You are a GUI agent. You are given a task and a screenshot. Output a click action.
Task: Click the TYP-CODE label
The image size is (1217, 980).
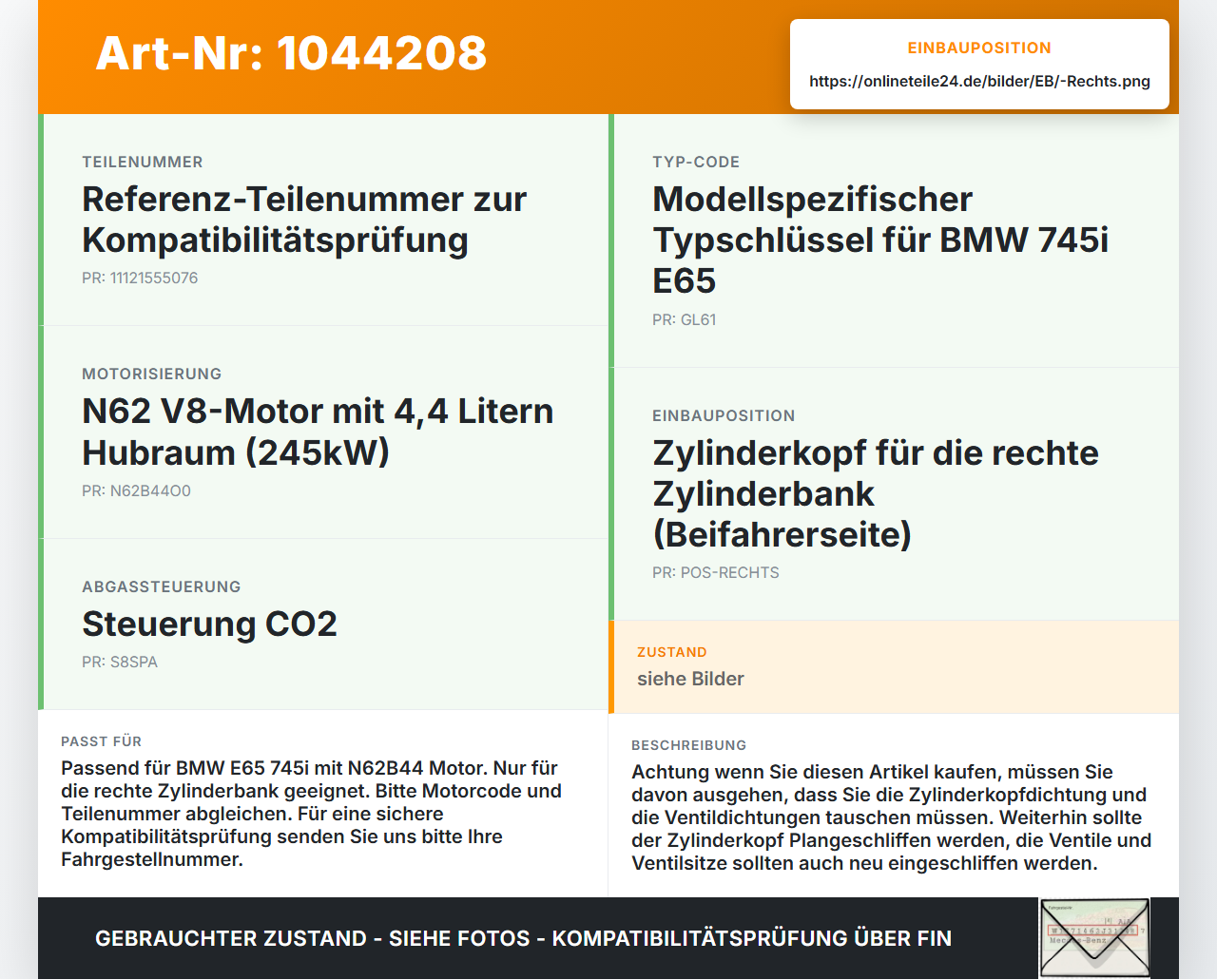click(x=696, y=163)
